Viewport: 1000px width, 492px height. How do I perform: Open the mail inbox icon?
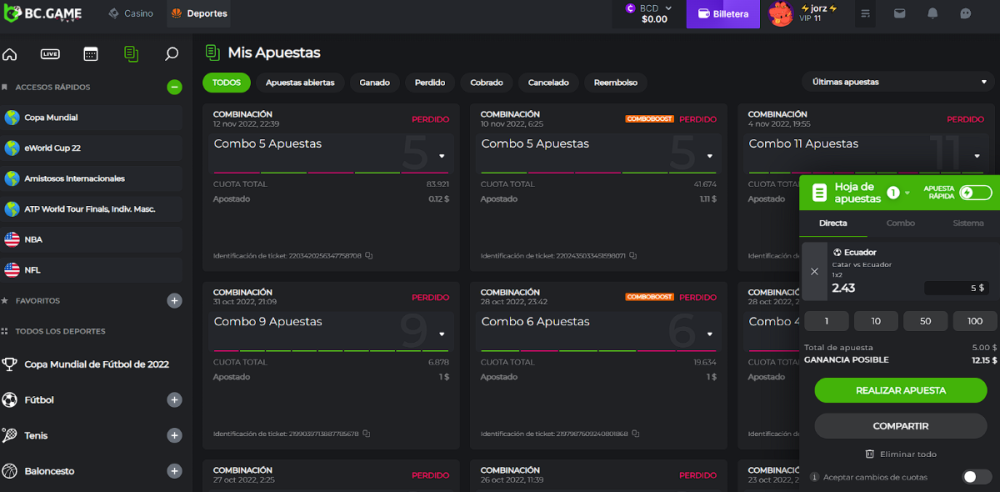coord(899,14)
